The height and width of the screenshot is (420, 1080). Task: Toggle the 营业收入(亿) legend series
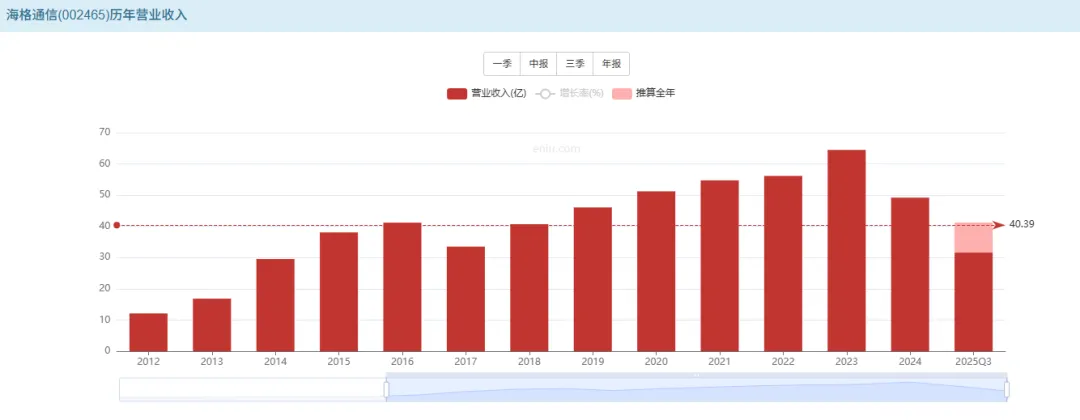[x=486, y=94]
